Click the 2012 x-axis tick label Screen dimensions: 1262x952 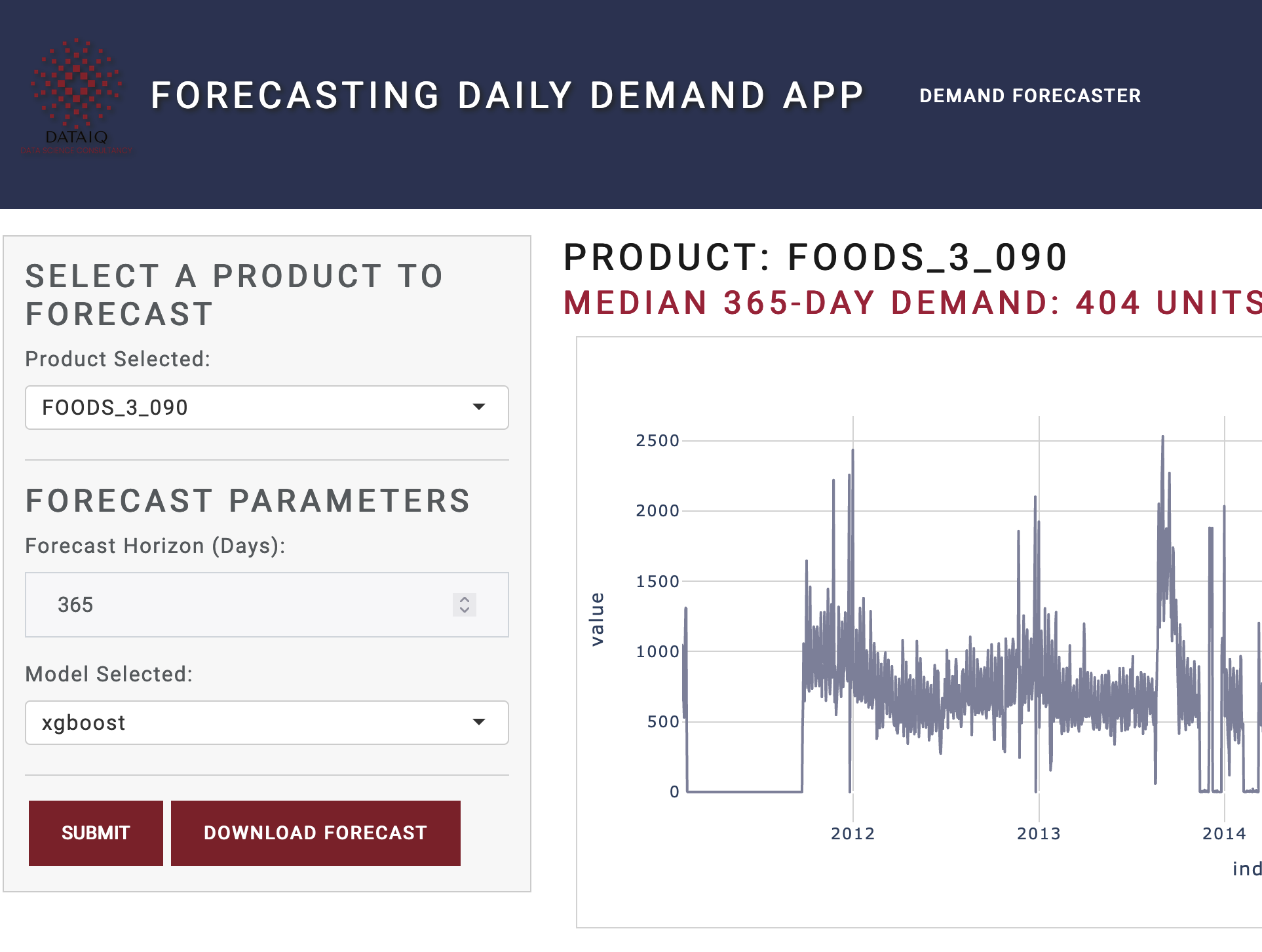pyautogui.click(x=852, y=833)
